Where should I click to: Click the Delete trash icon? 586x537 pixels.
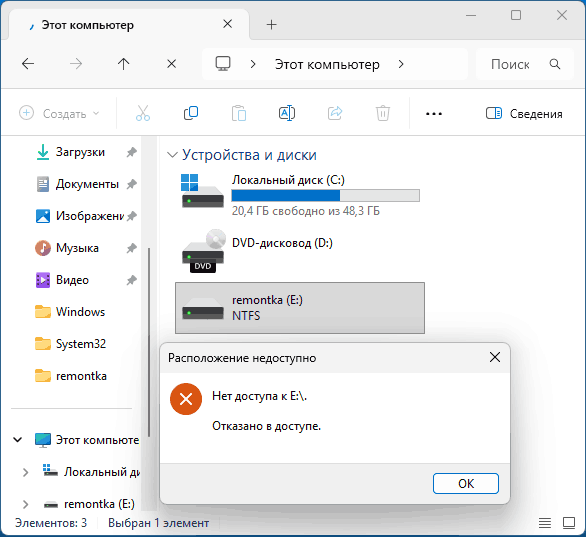[383, 113]
